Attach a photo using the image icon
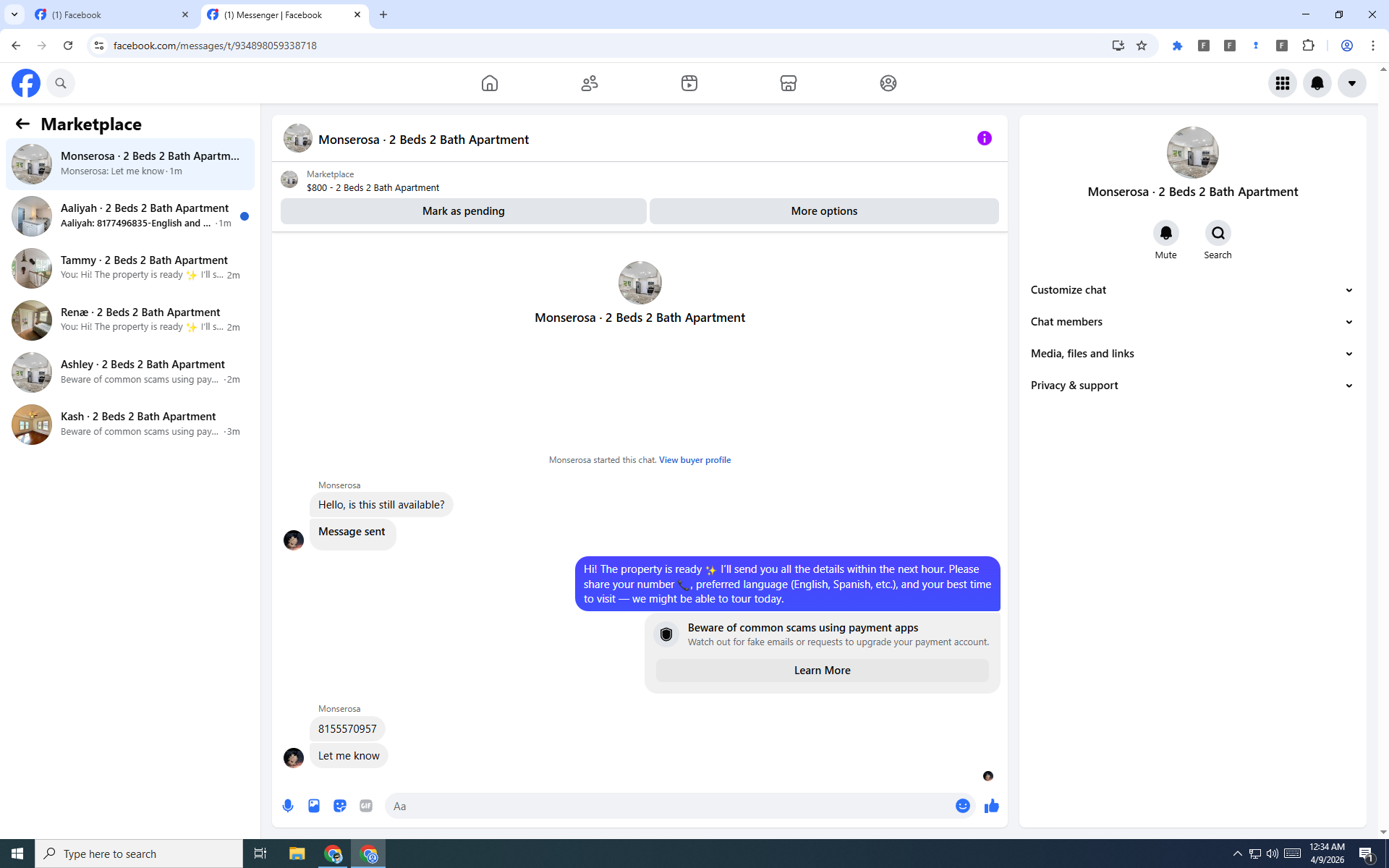The width and height of the screenshot is (1389, 868). pyautogui.click(x=314, y=806)
